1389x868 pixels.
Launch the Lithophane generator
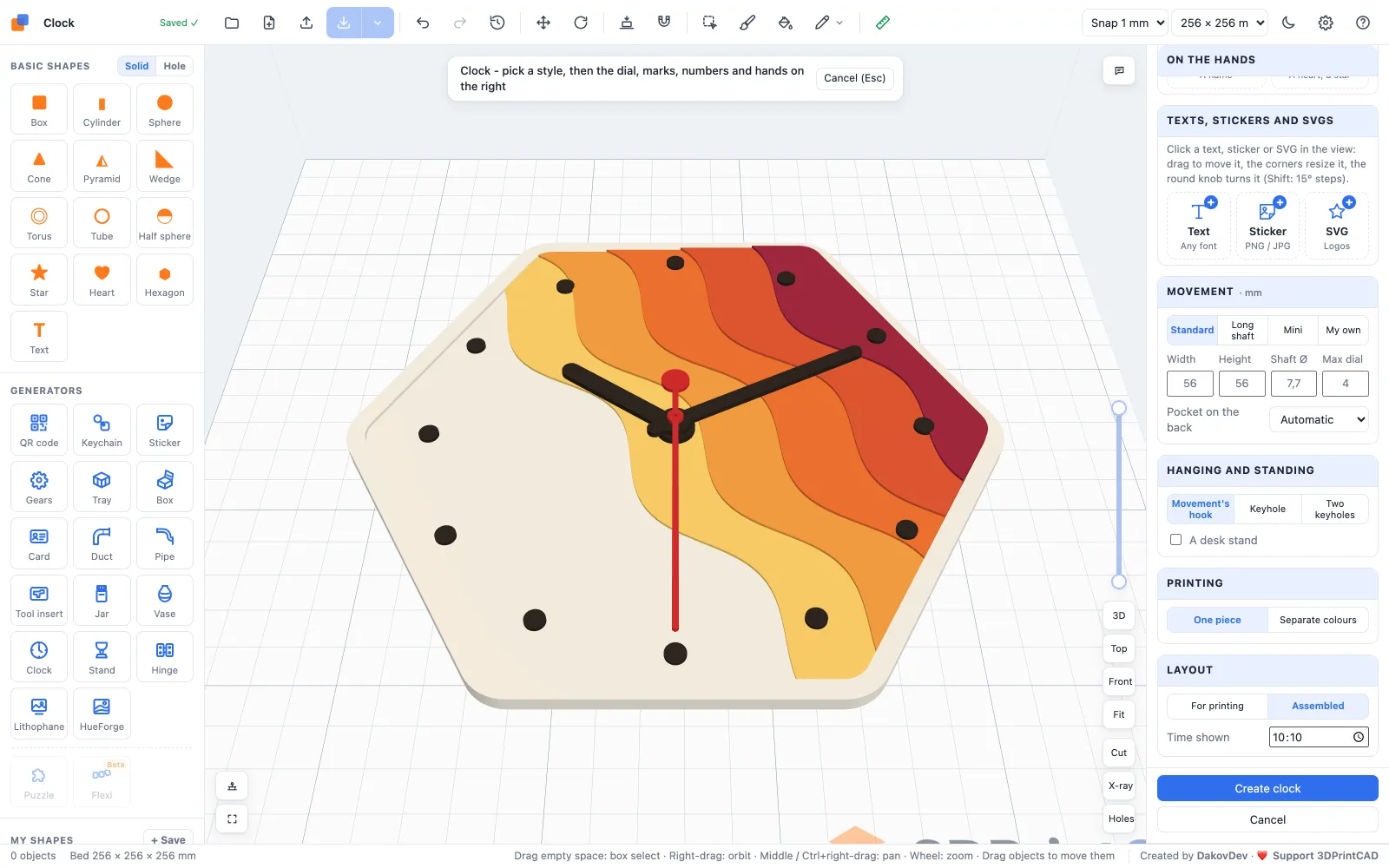tap(39, 713)
